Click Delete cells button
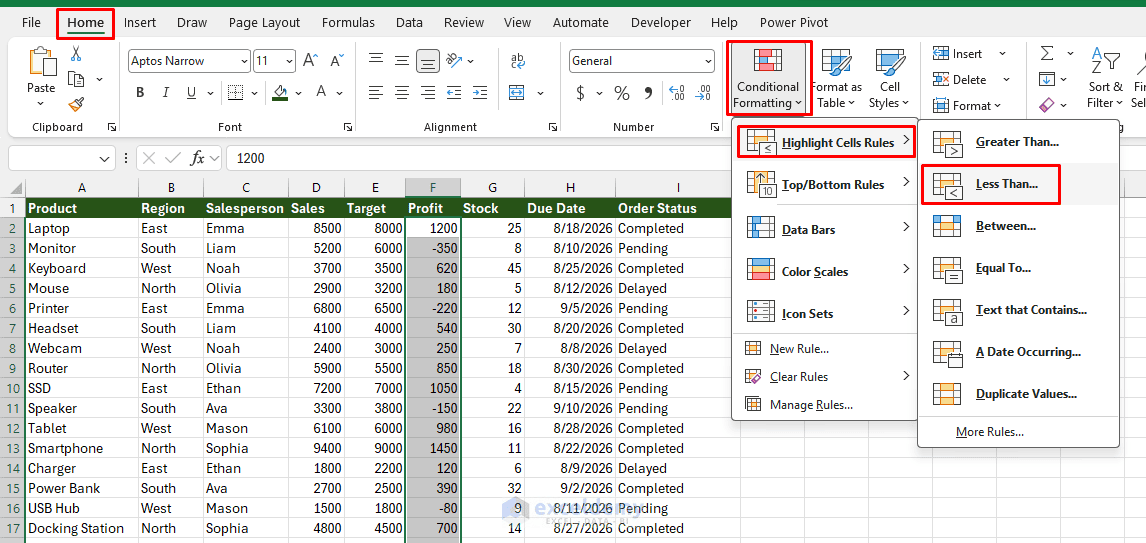 960,79
